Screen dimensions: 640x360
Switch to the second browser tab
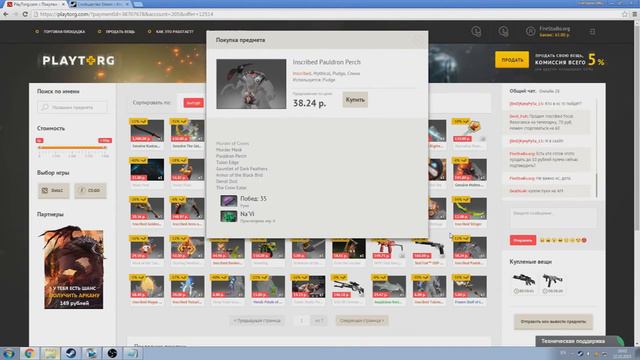(x=100, y=4)
